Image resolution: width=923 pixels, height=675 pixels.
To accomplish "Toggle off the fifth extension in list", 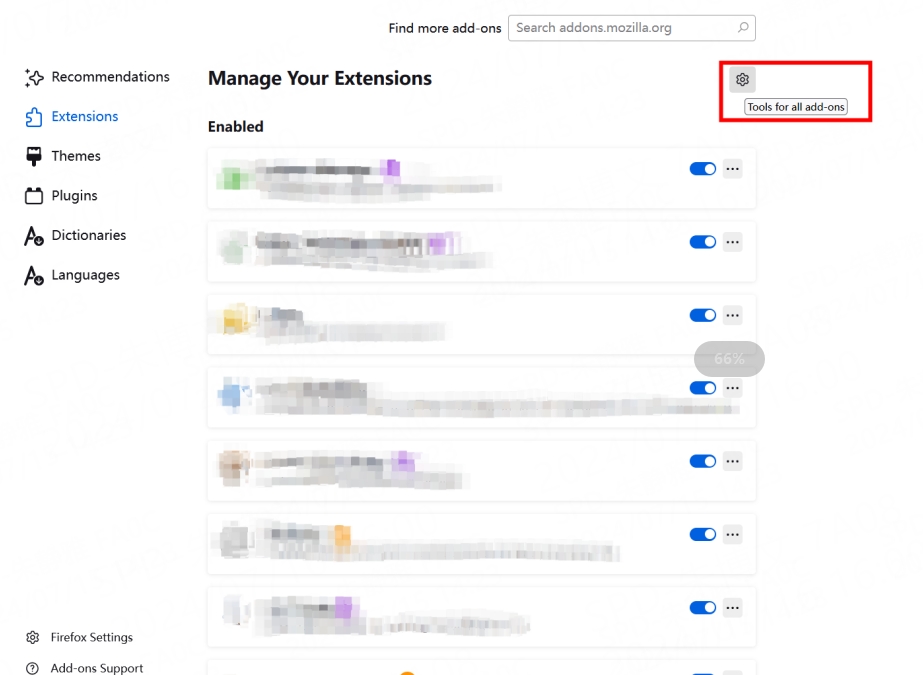I will tap(703, 461).
